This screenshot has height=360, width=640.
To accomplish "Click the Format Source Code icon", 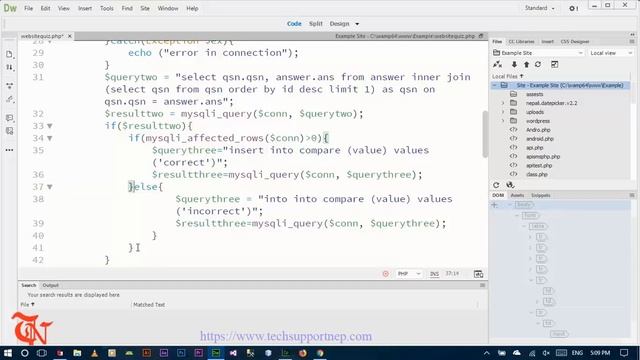I will point(9,99).
